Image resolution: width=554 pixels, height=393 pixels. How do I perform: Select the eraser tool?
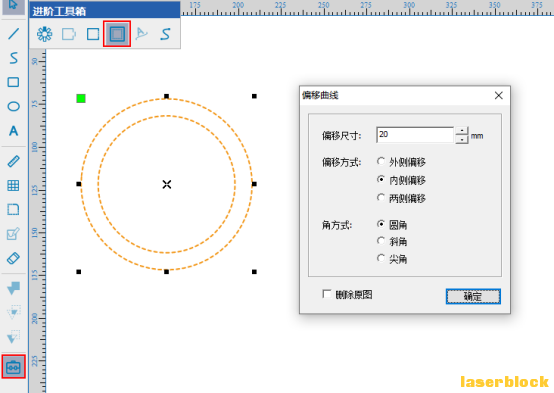click(x=13, y=258)
